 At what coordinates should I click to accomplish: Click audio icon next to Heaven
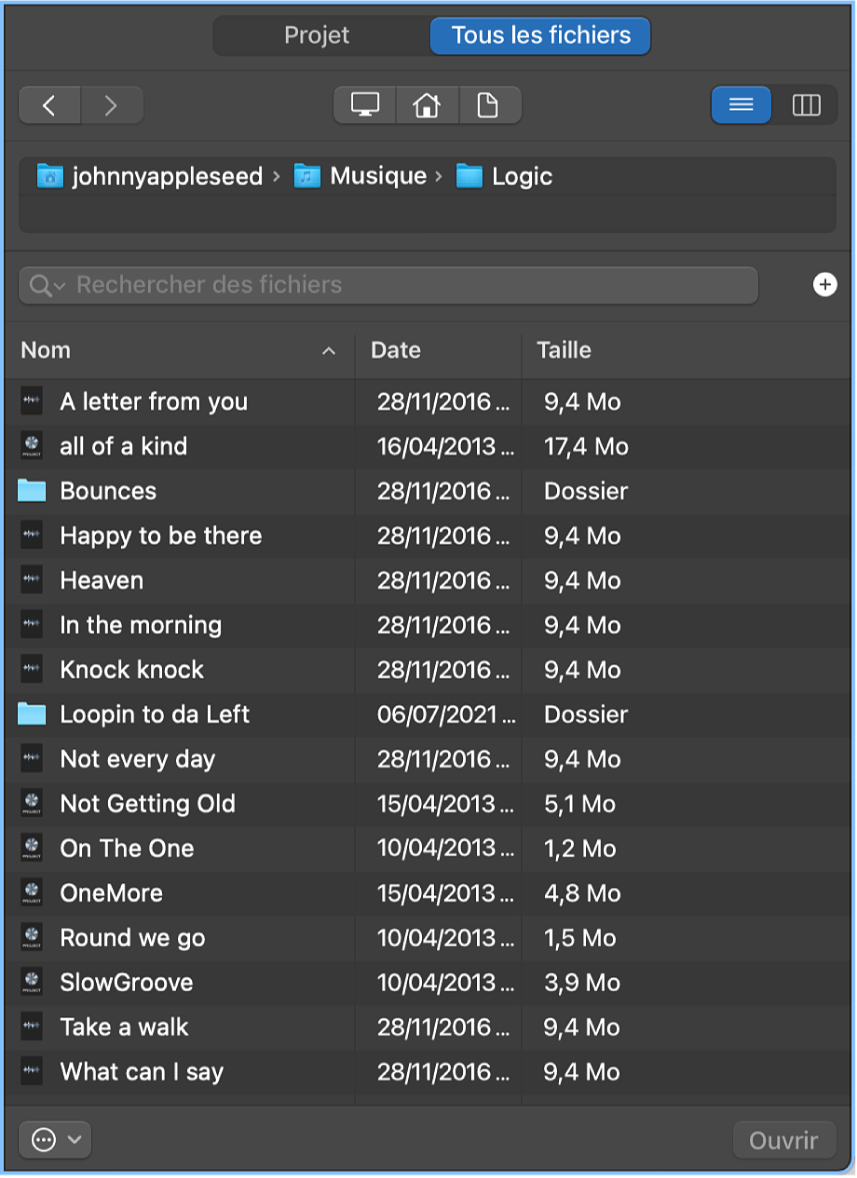point(32,580)
